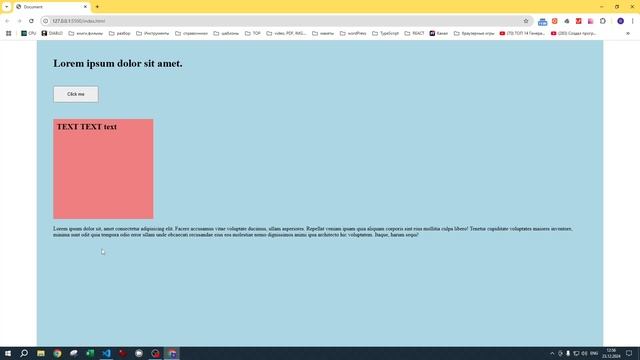Viewport: 640px width, 360px height.
Task: Open the 'Канал' bookmark
Action: (x=439, y=33)
